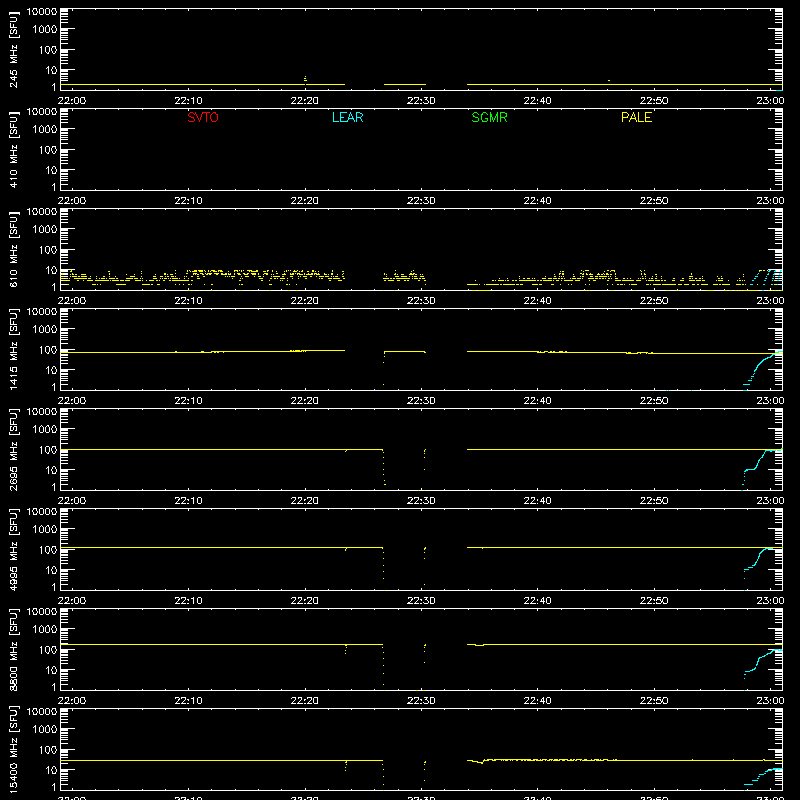Click the 1000 tick label of 410 MHz panel
This screenshot has height=800, width=800.
click(x=45, y=129)
